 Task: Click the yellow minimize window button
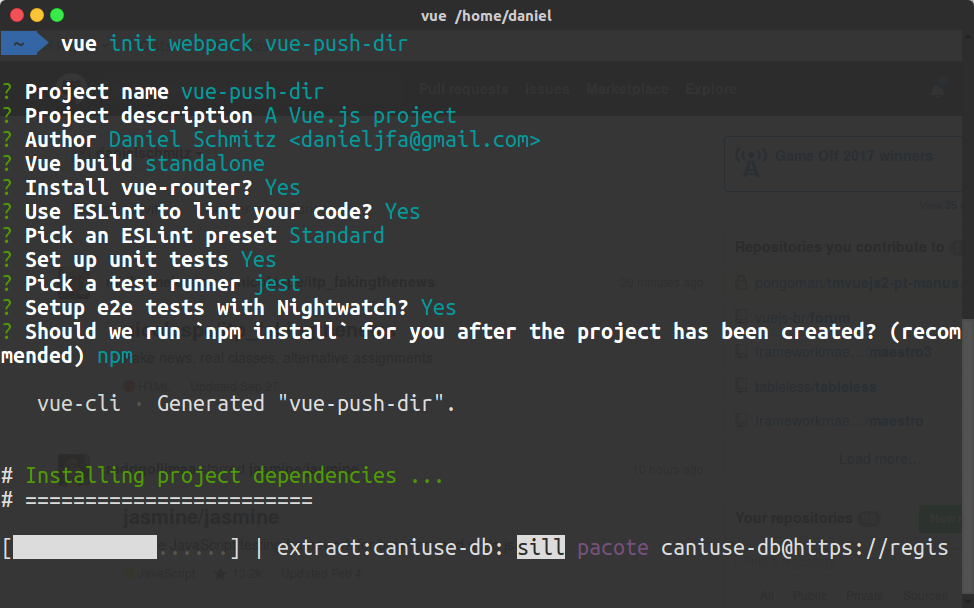pyautogui.click(x=37, y=15)
